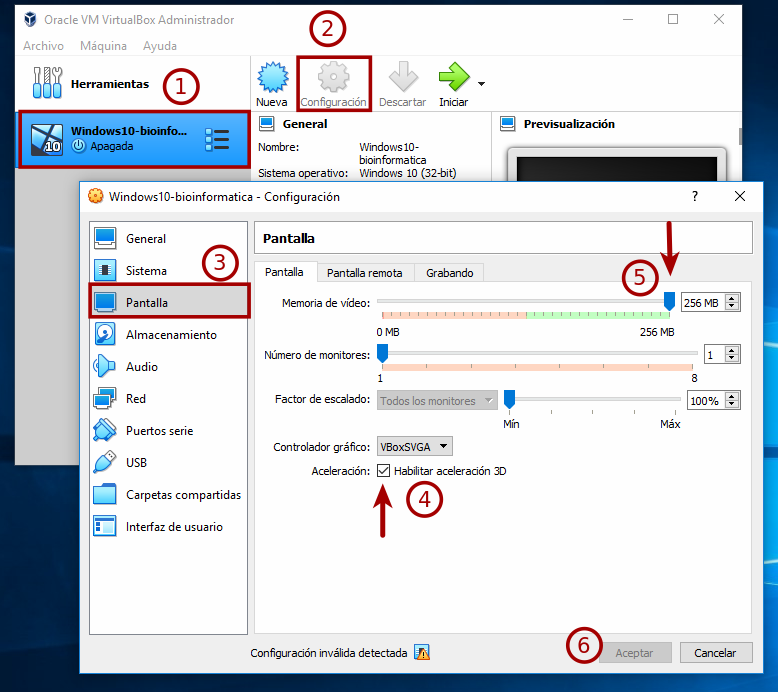The width and height of the screenshot is (778, 692).
Task: Click the Aceptar button
Action: 635,653
